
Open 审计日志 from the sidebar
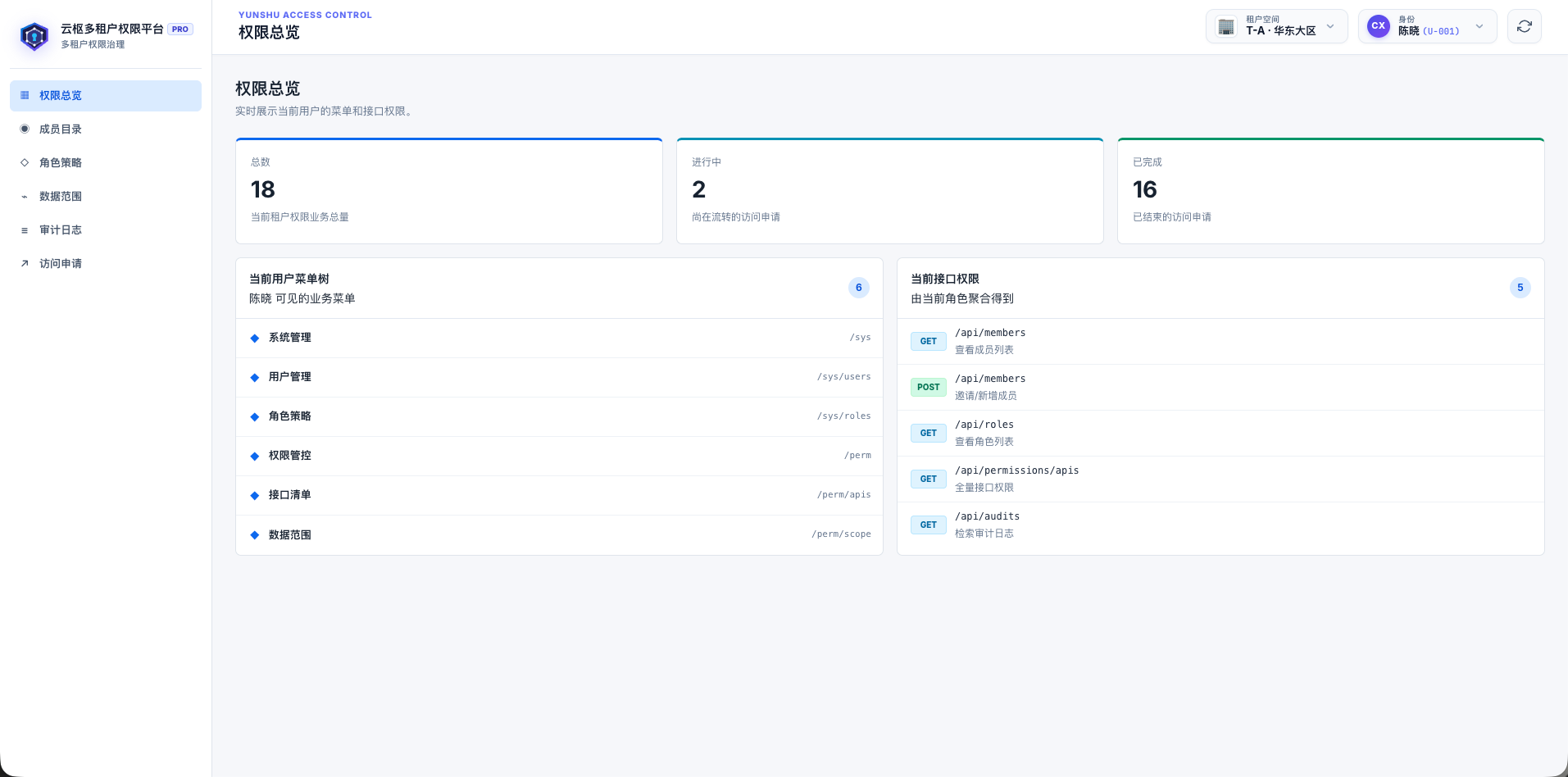[106, 229]
